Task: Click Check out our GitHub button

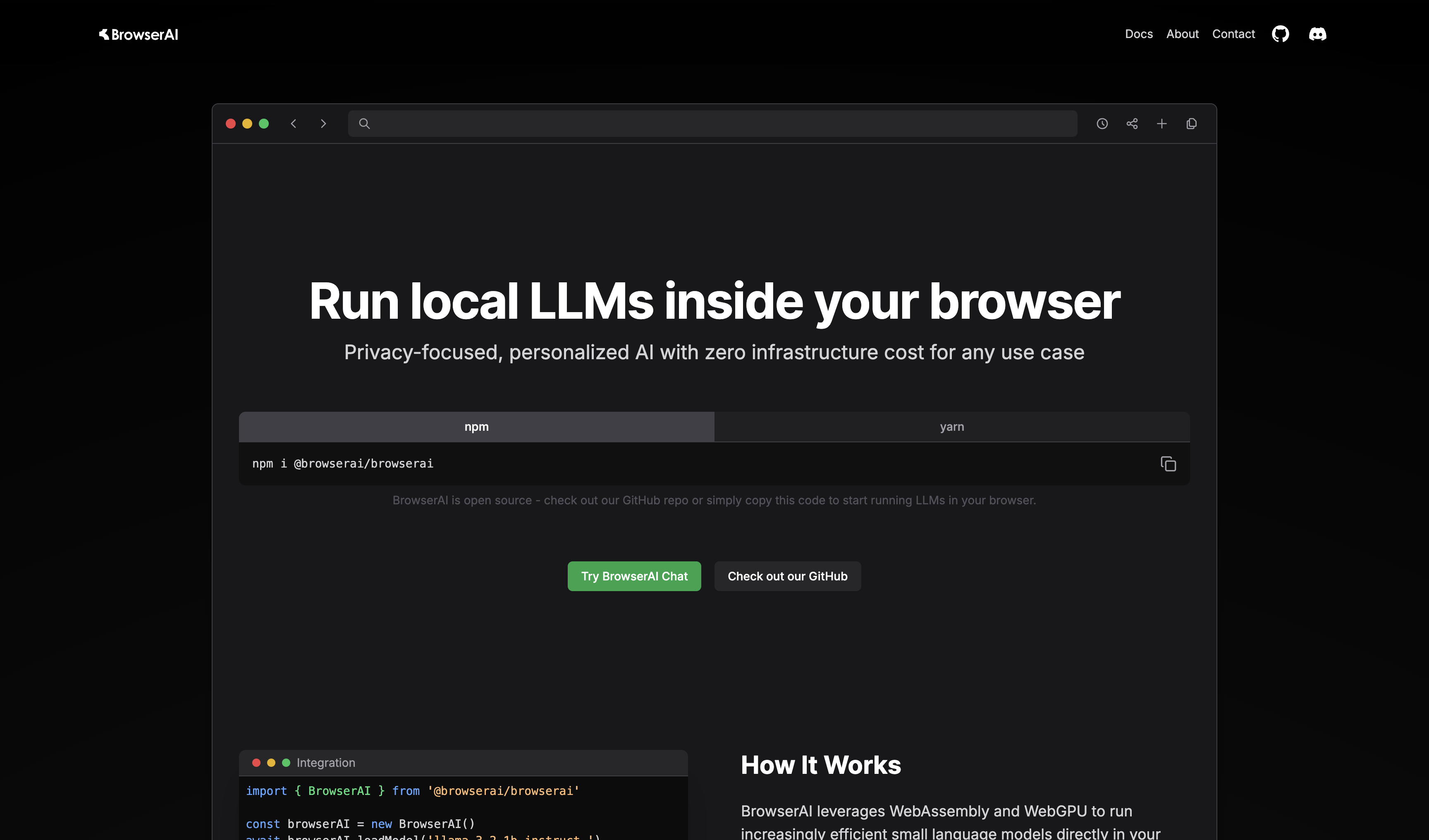Action: [x=788, y=576]
